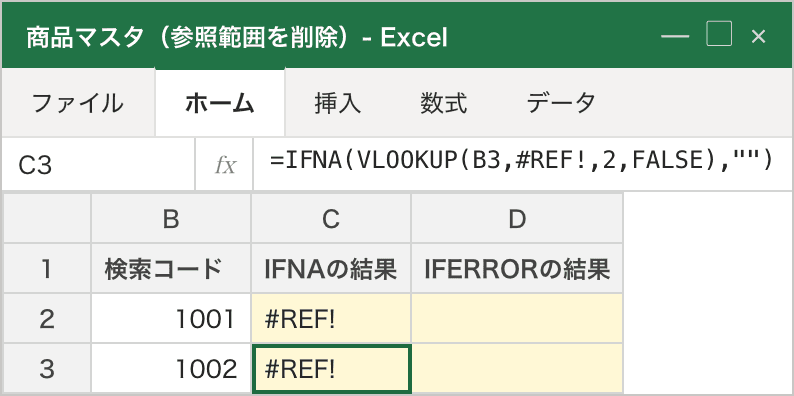Click the Name Box showing C3
The image size is (794, 396).
click(x=98, y=165)
